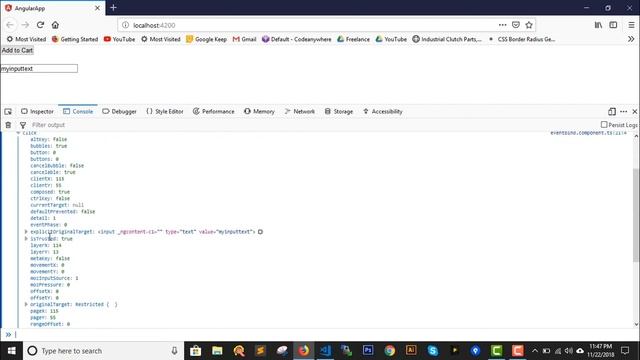Image resolution: width=640 pixels, height=360 pixels.
Task: Open the eventbind.component.ts source link
Action: click(588, 133)
